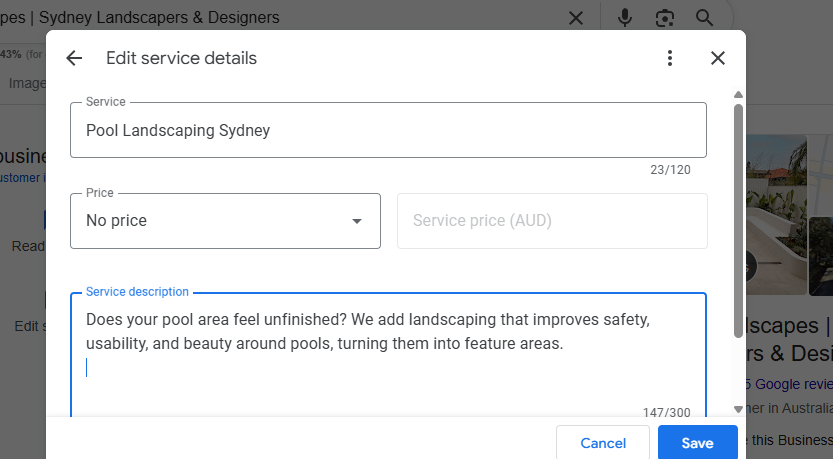Image resolution: width=833 pixels, height=459 pixels.
Task: Close the Edit service details dialog
Action: [718, 58]
